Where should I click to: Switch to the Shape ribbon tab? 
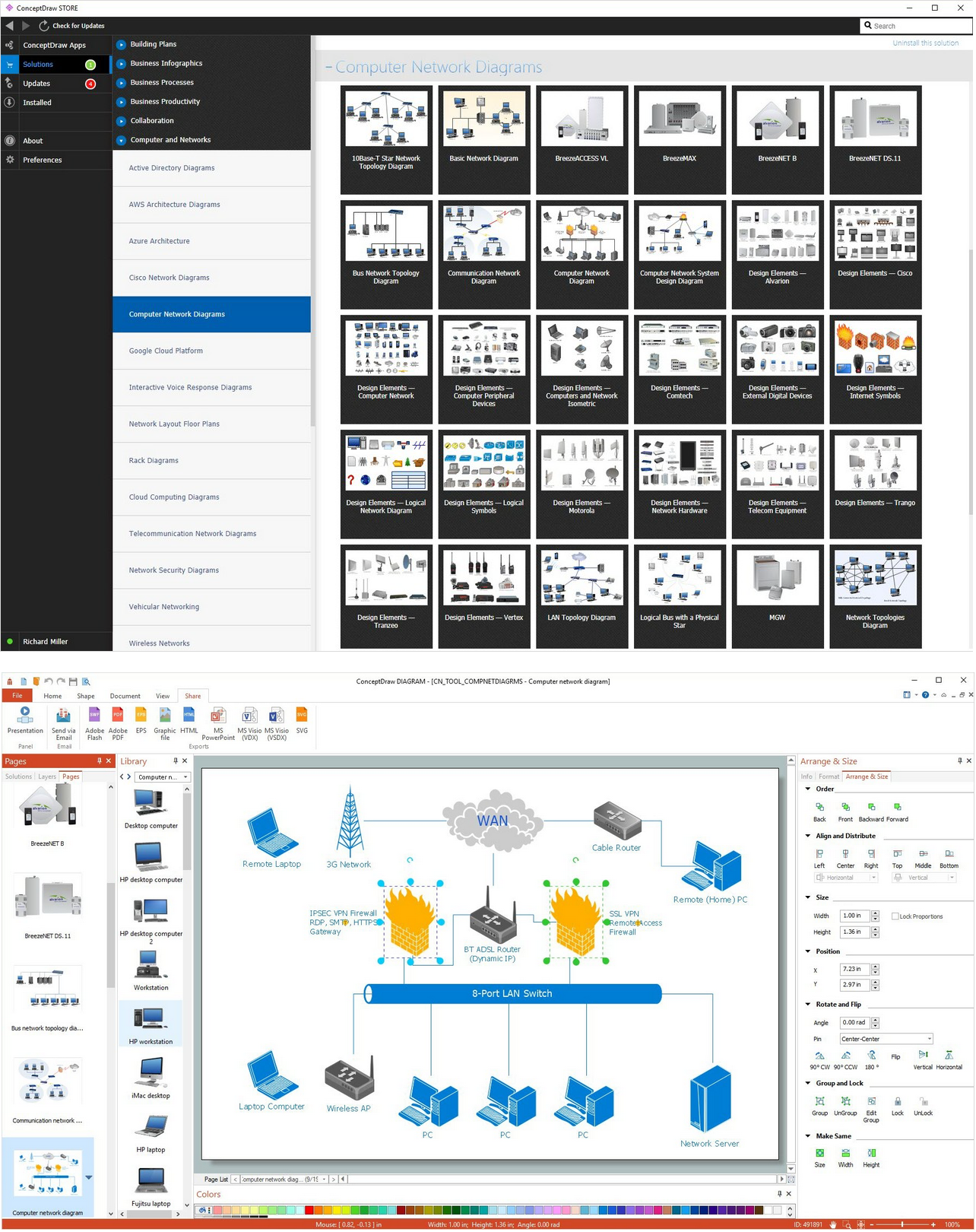click(86, 697)
